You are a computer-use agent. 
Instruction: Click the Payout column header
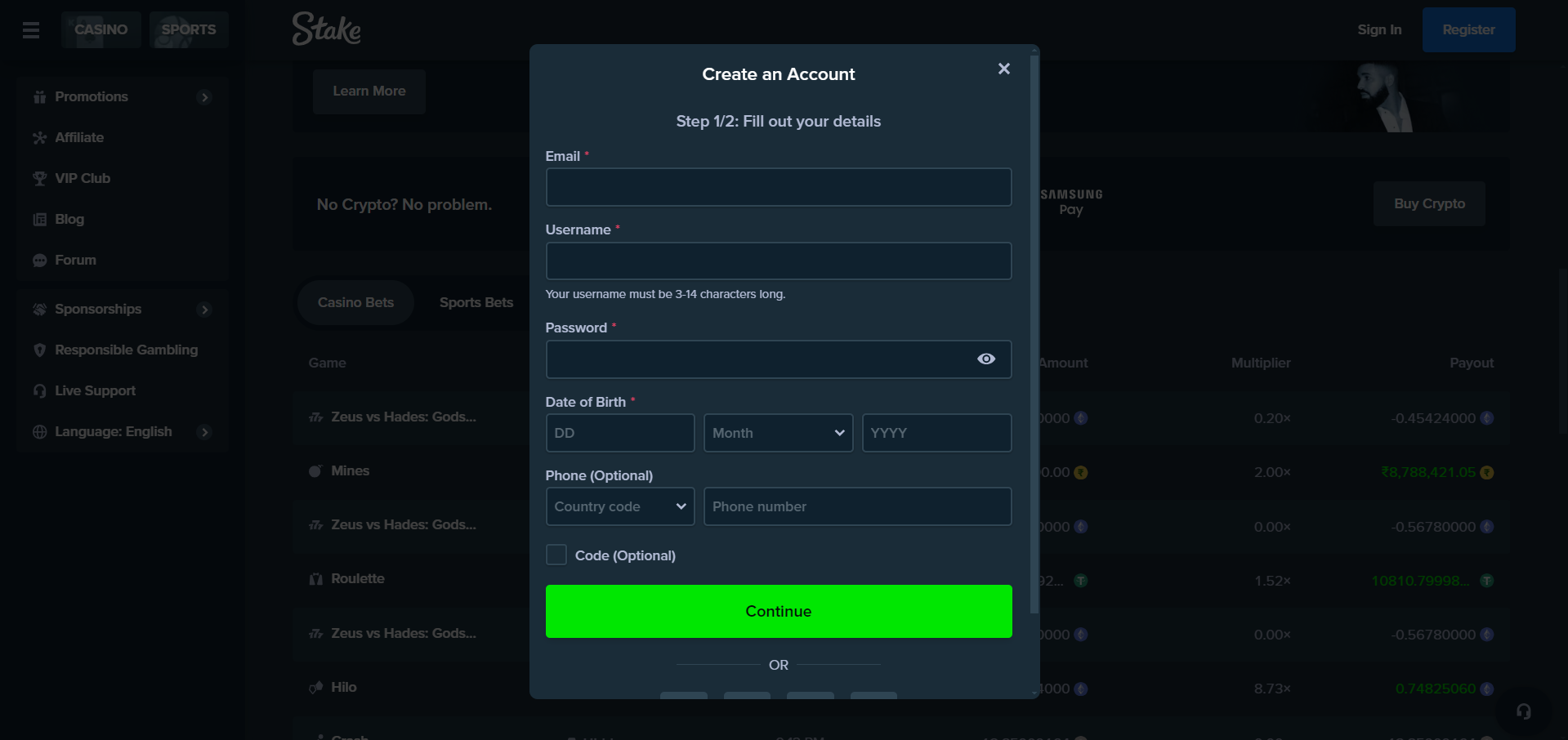(1472, 363)
